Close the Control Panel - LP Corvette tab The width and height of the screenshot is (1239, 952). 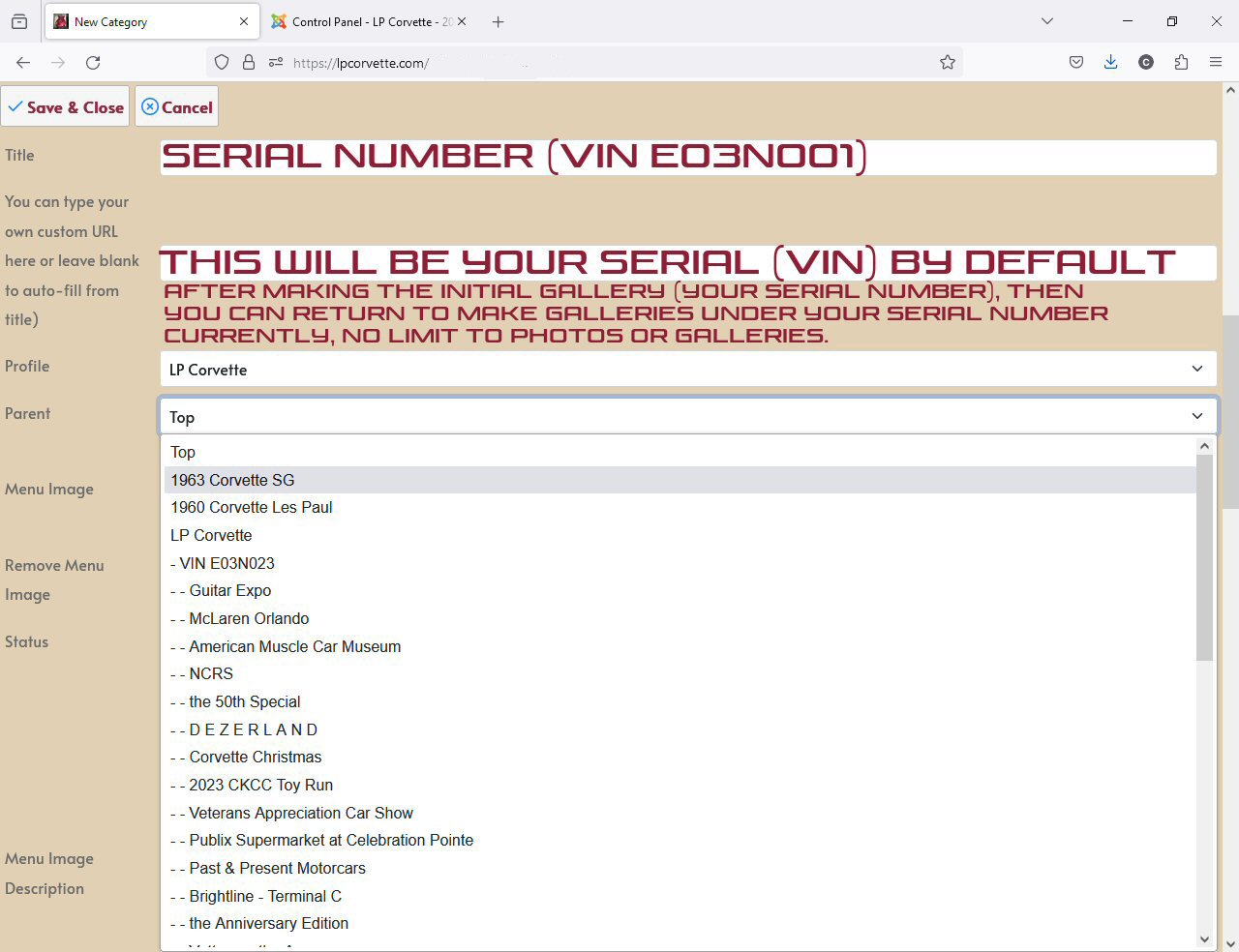pyautogui.click(x=462, y=21)
